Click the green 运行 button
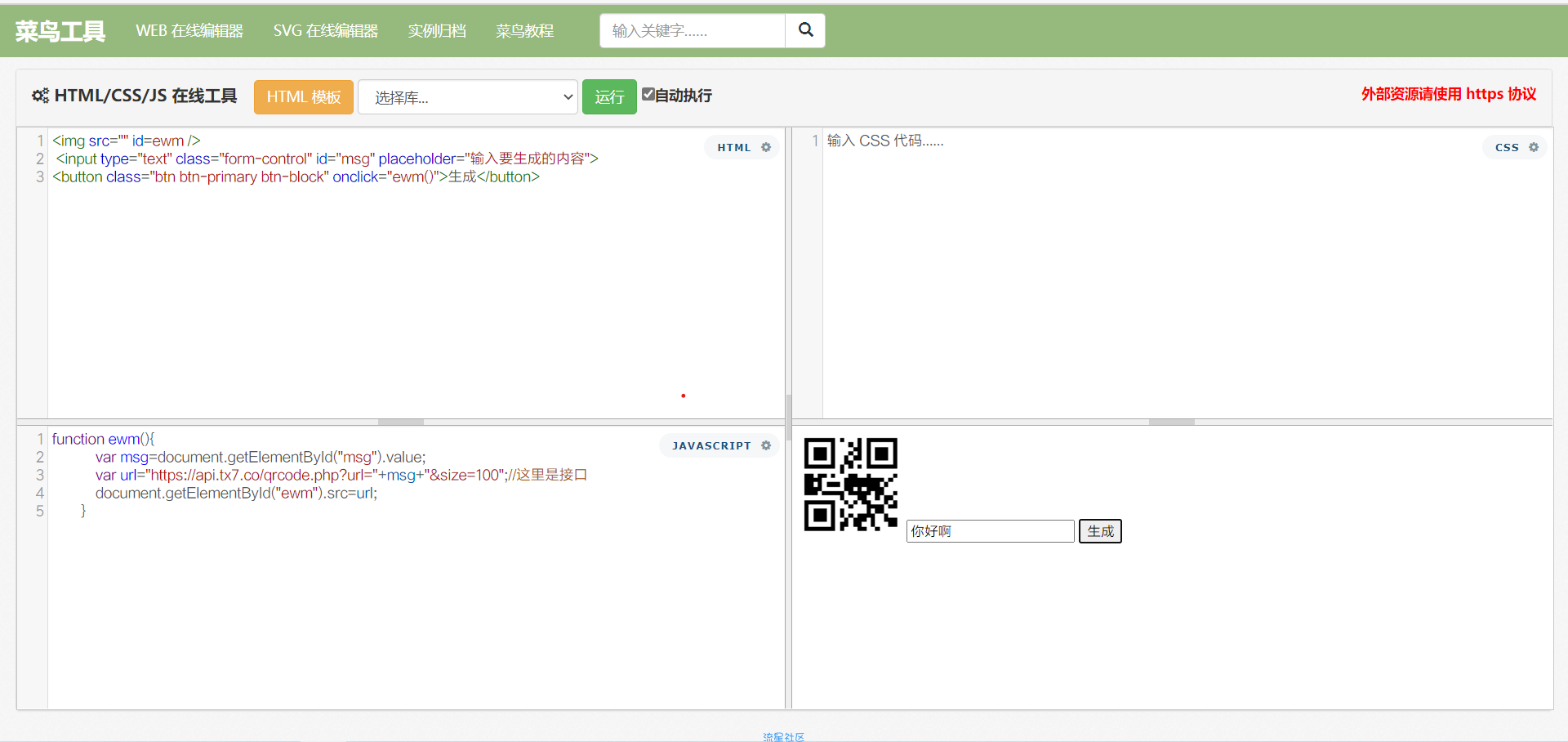Image resolution: width=1568 pixels, height=742 pixels. pyautogui.click(x=609, y=97)
